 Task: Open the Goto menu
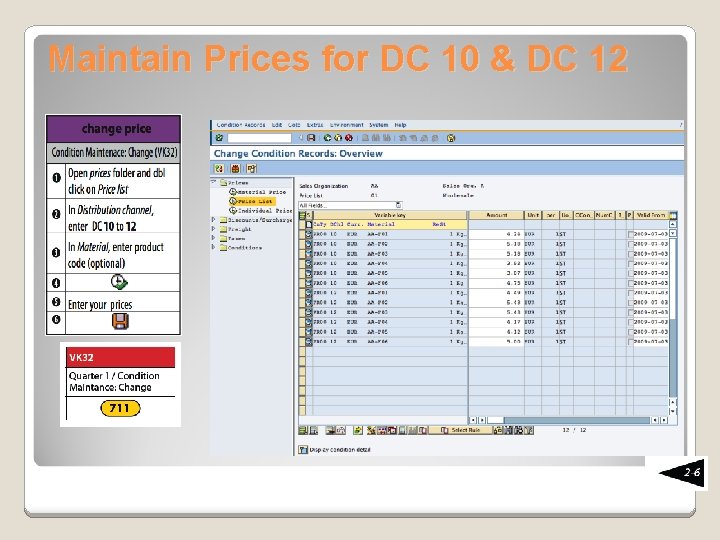coord(294,125)
